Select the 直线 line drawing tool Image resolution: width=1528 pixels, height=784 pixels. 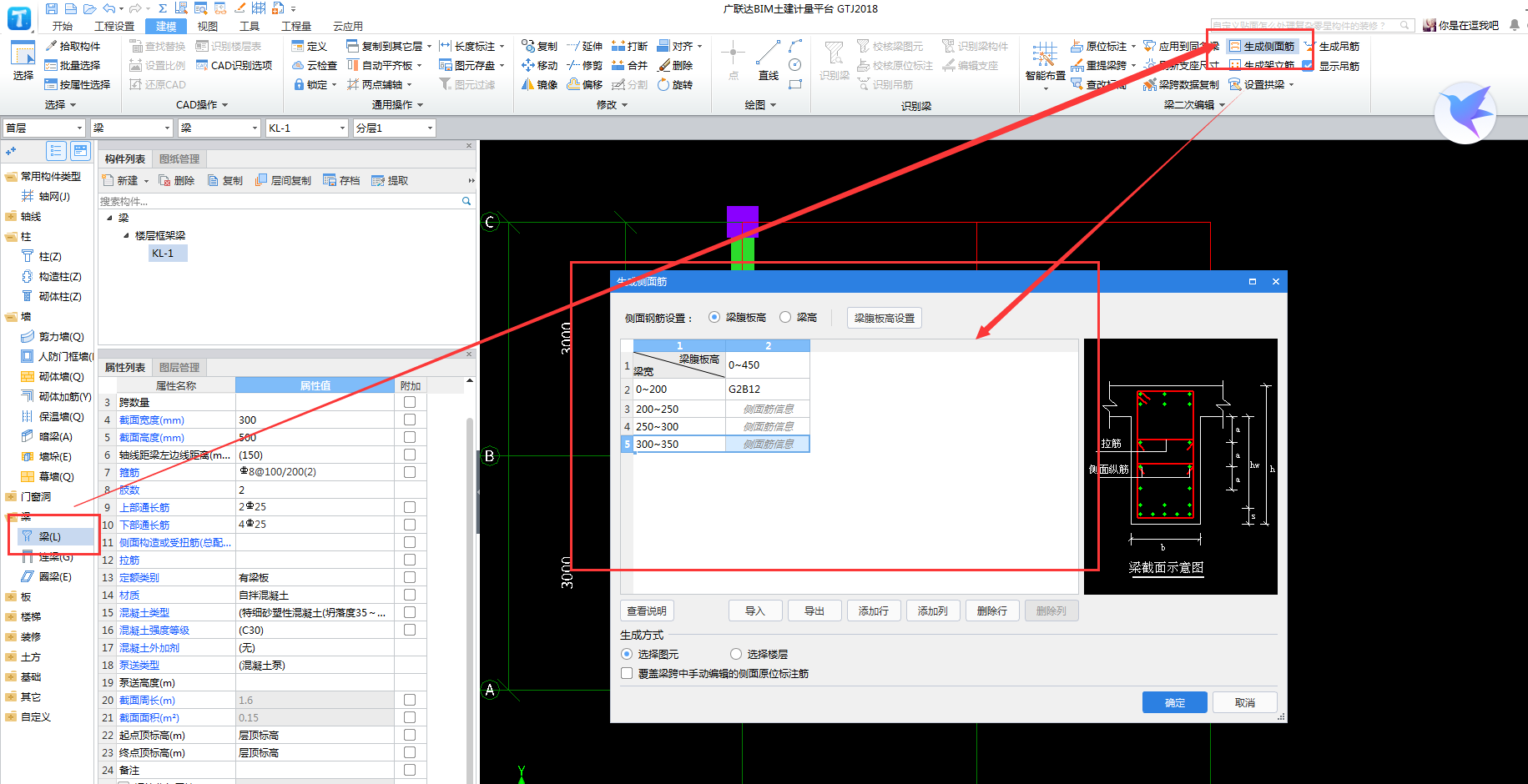pyautogui.click(x=769, y=60)
